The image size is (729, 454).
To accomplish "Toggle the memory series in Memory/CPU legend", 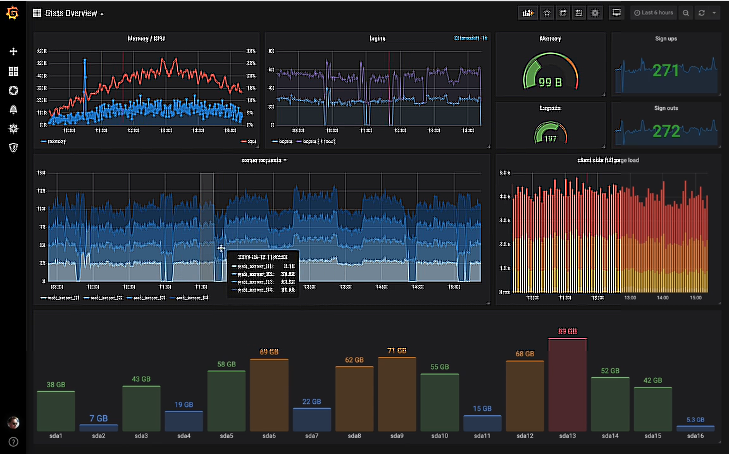I will click(x=53, y=141).
